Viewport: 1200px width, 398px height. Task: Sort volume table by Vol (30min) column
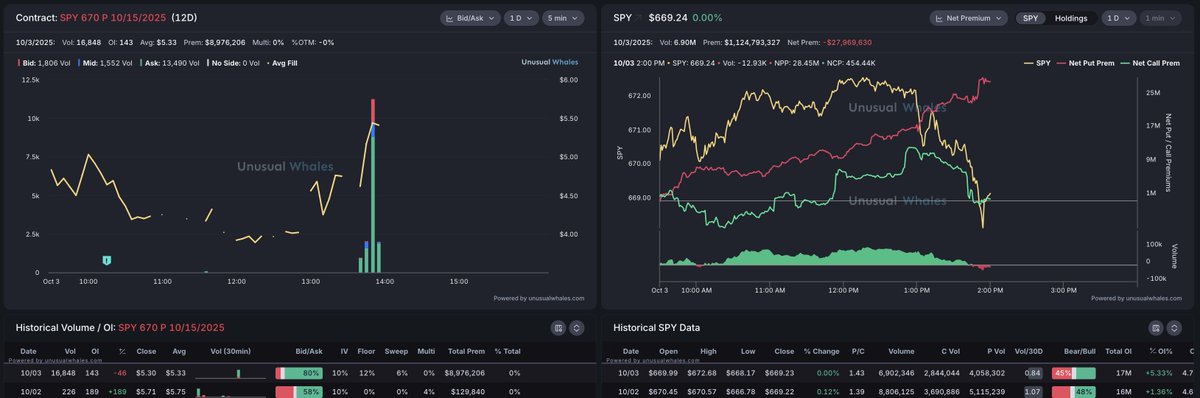coord(232,351)
